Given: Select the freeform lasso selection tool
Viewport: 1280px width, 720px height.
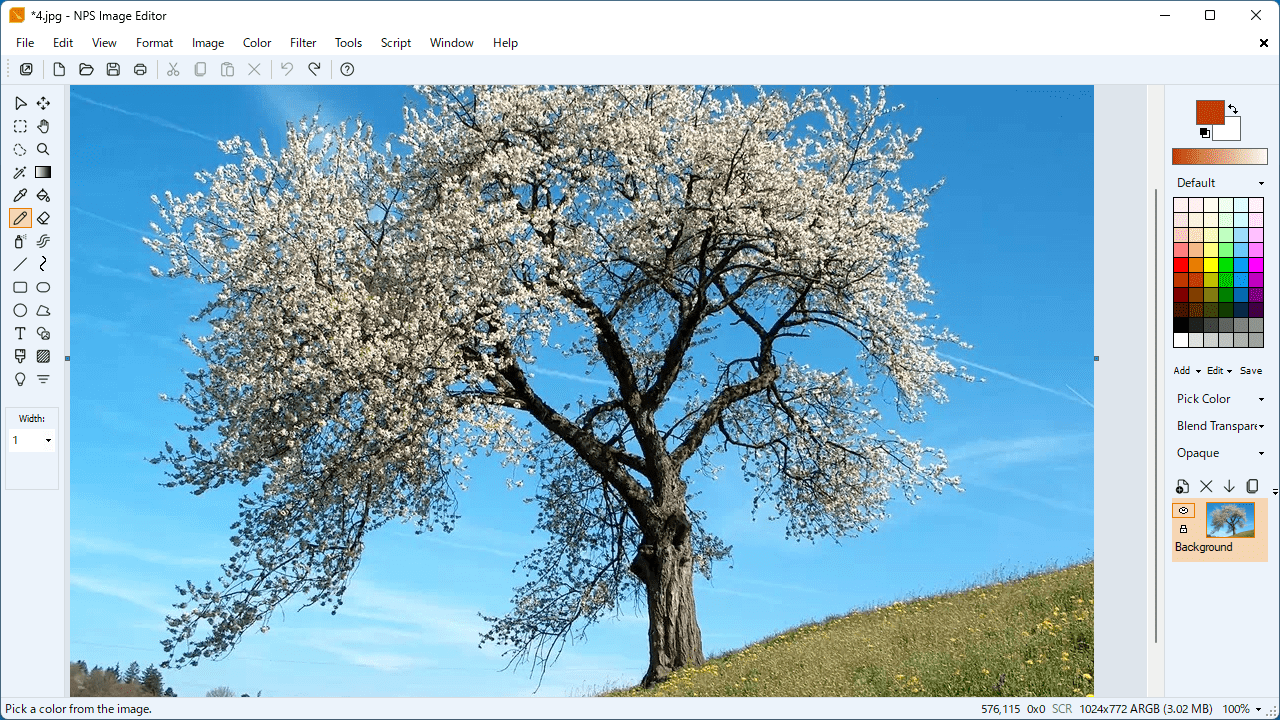Looking at the screenshot, I should [x=20, y=149].
